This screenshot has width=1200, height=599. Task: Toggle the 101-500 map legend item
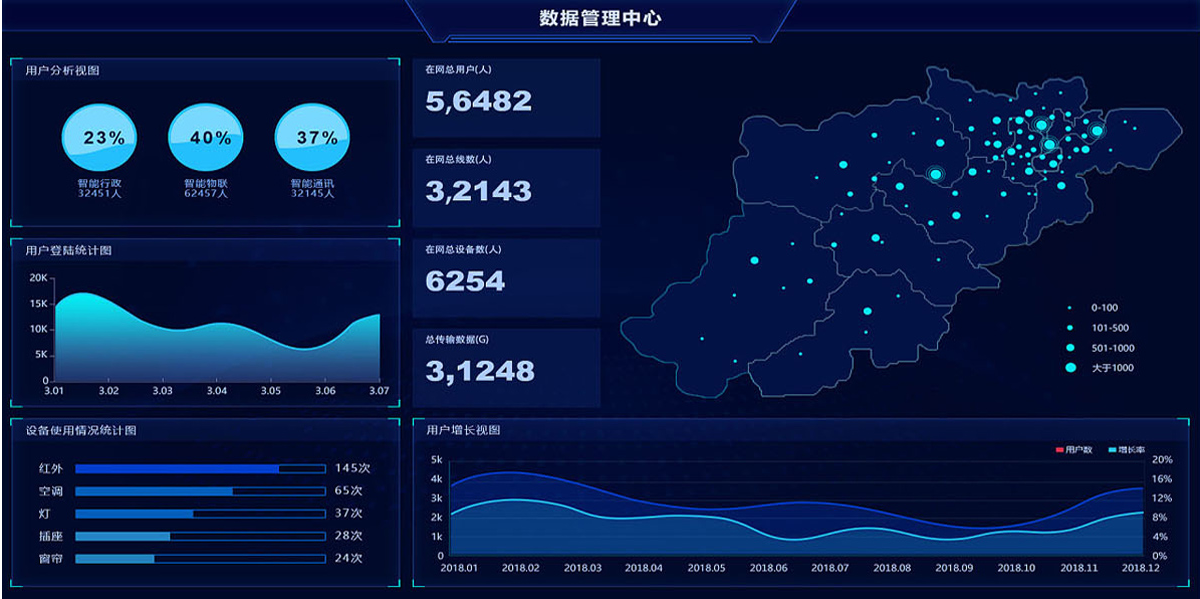click(x=1068, y=328)
